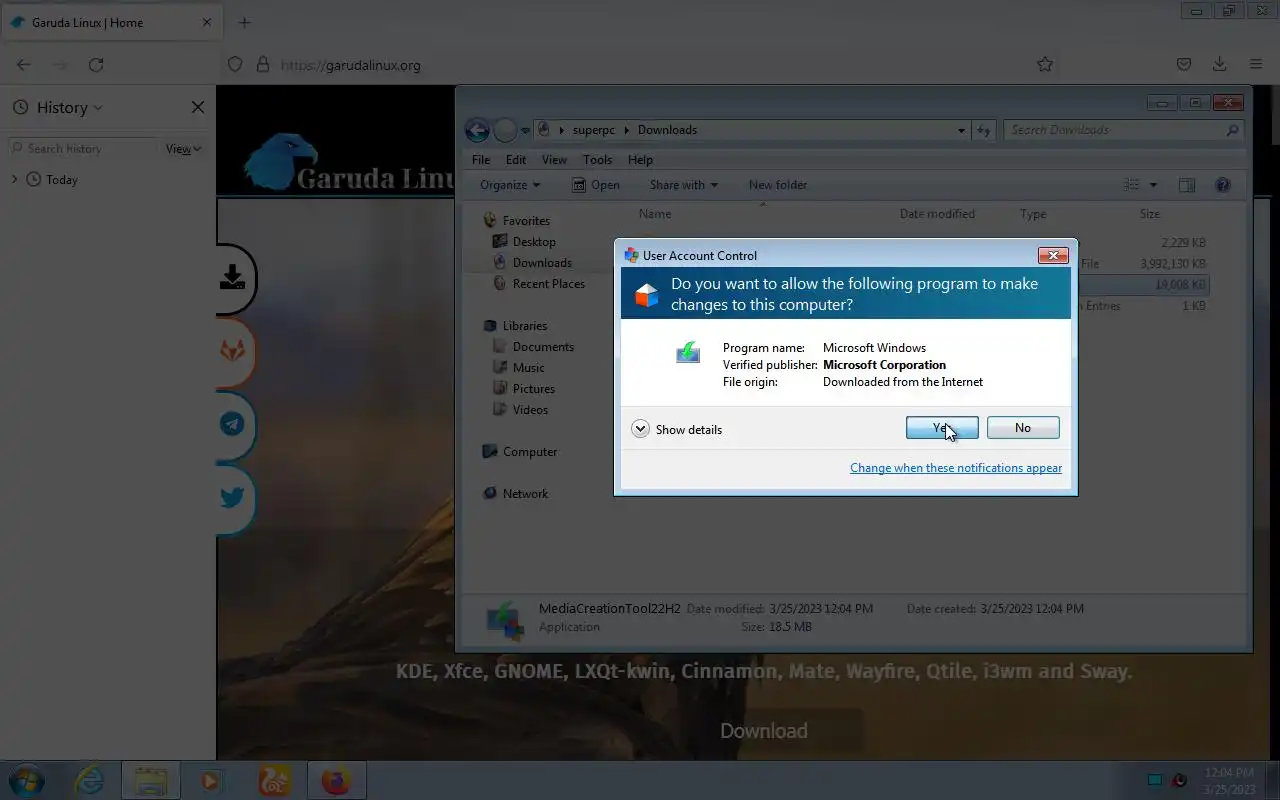This screenshot has width=1280, height=800.
Task: Open the History View dropdown
Action: 184,149
